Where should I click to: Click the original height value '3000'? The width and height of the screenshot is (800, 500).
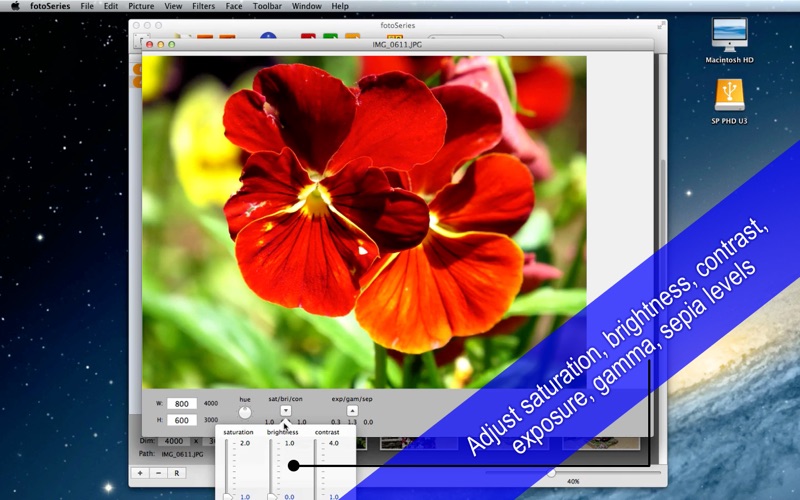[211, 420]
